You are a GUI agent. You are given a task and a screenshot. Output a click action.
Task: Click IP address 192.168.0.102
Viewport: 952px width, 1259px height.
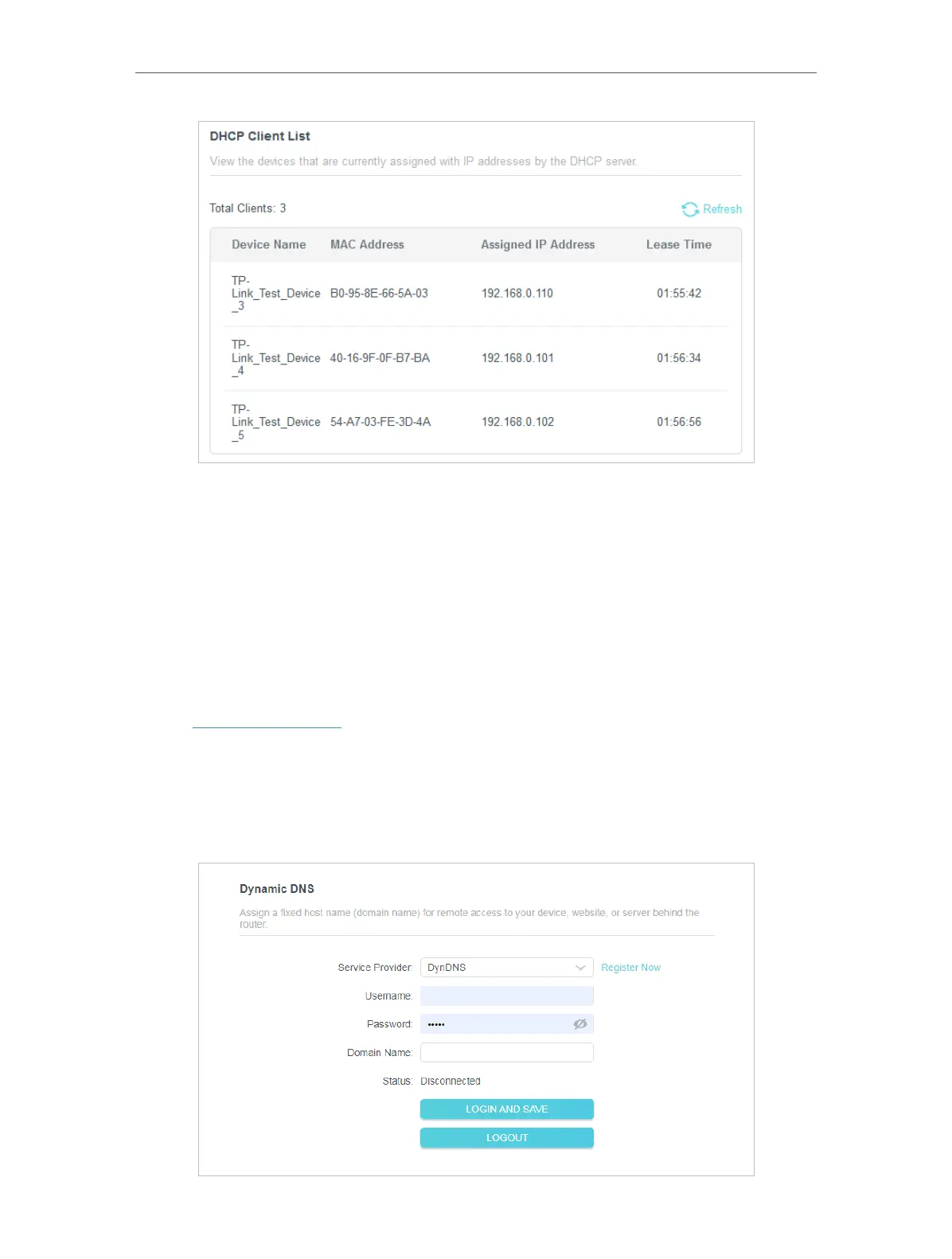pyautogui.click(x=517, y=422)
